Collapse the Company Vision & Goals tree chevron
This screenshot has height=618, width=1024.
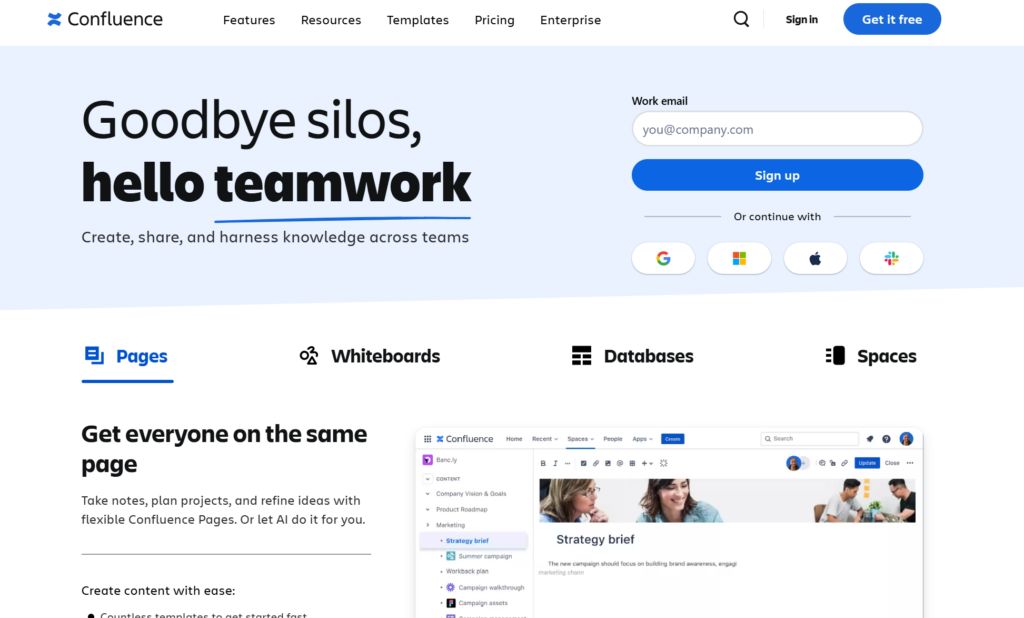428,494
